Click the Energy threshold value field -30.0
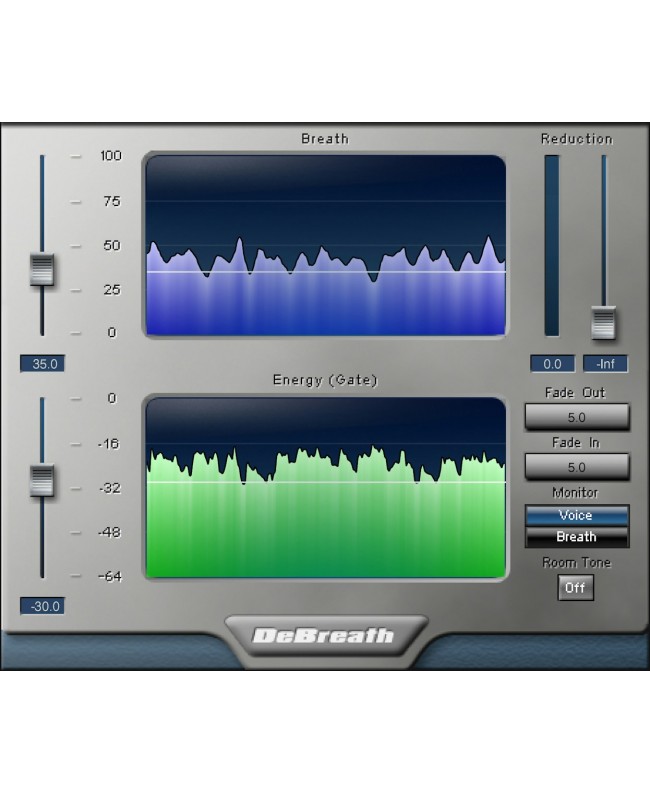The height and width of the screenshot is (794, 650). (43, 606)
